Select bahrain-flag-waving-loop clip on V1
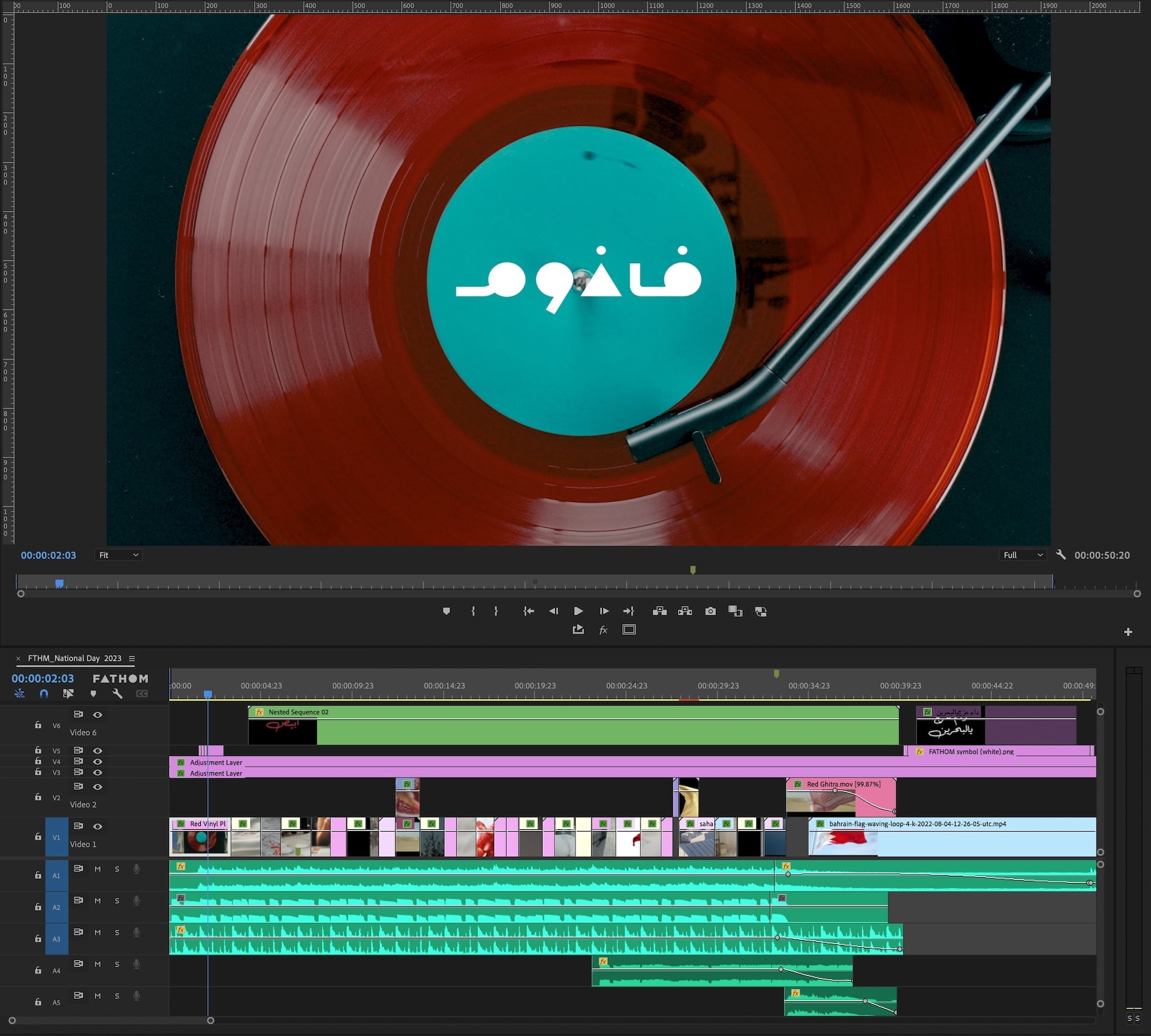 953,837
